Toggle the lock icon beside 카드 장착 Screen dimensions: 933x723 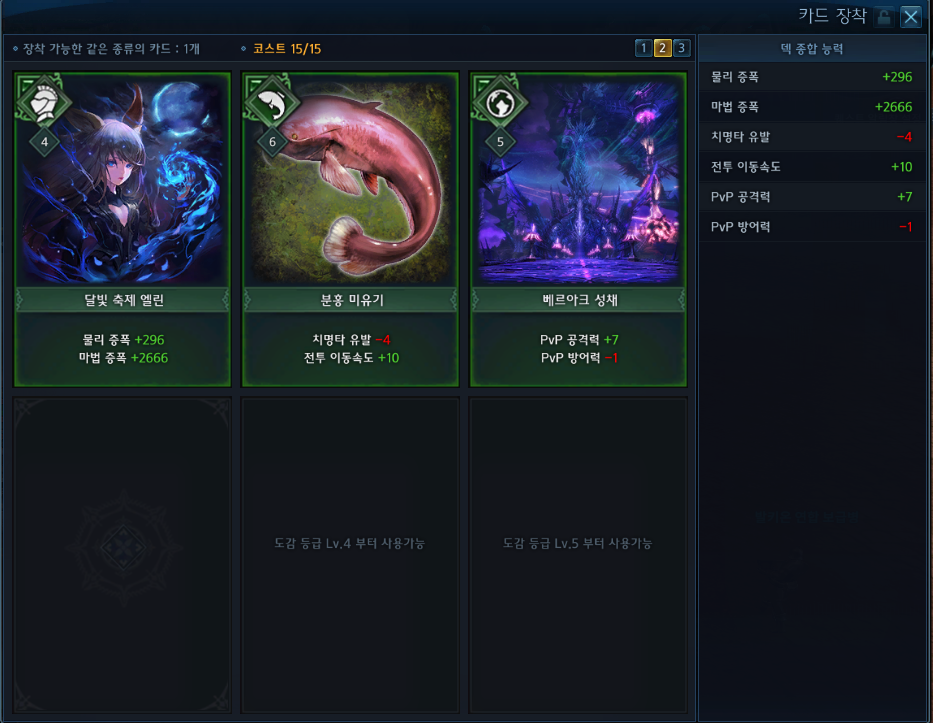[x=884, y=17]
